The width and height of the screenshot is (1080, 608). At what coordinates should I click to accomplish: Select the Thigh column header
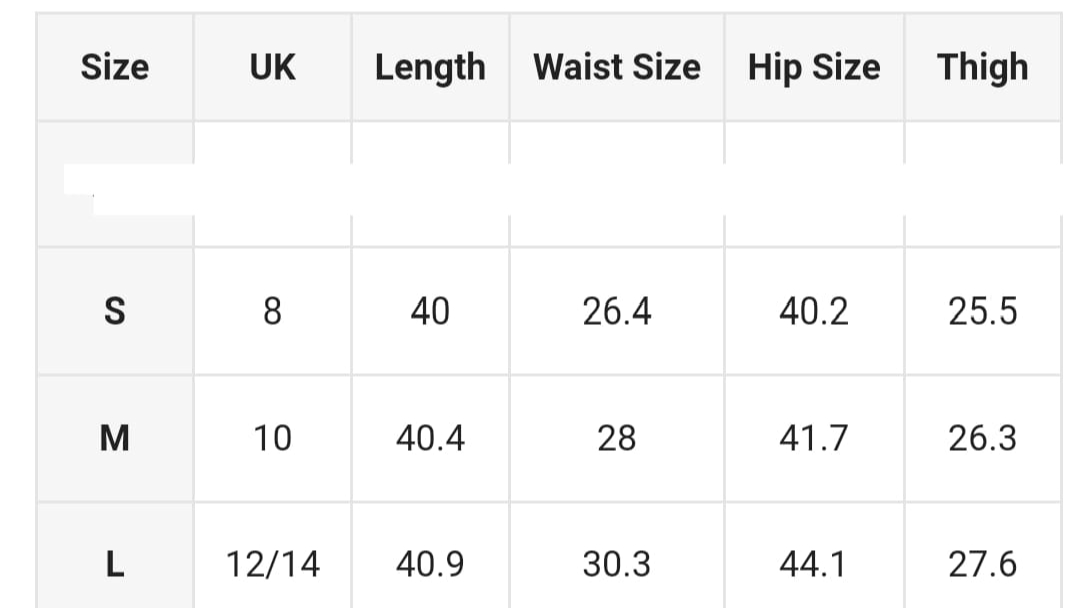[x=982, y=67]
